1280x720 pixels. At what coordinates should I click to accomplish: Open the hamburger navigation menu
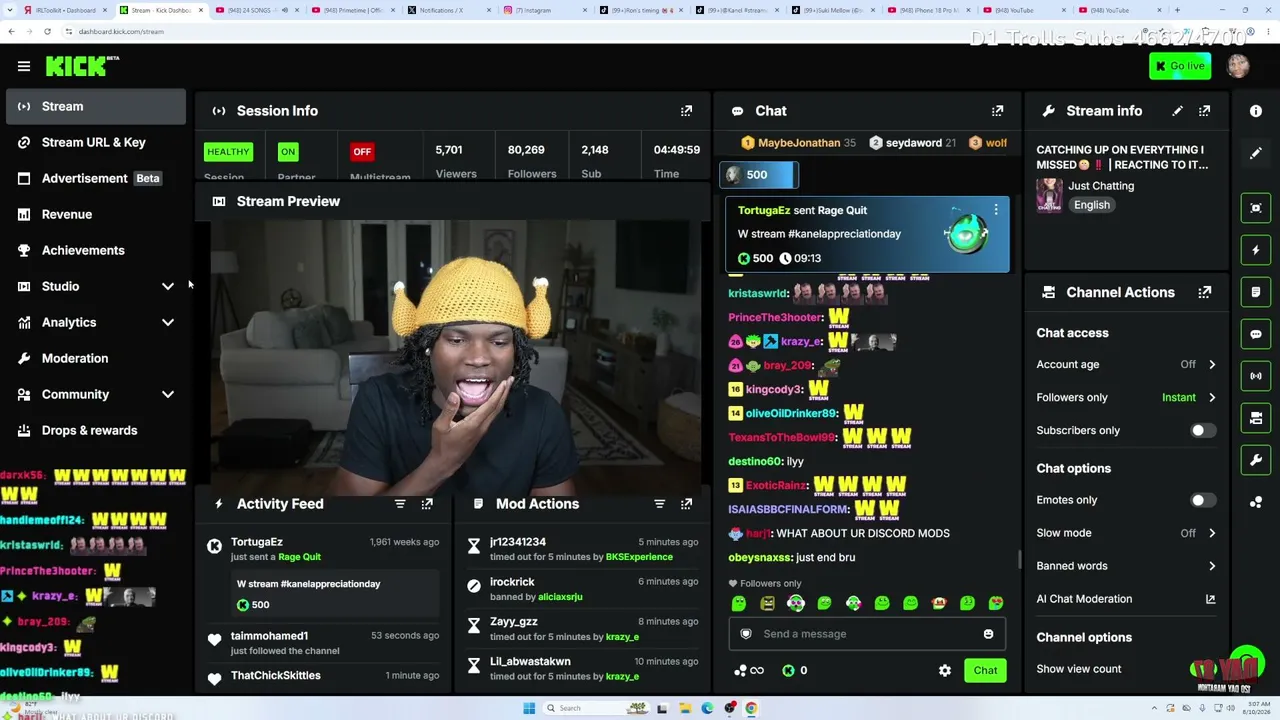(x=24, y=66)
